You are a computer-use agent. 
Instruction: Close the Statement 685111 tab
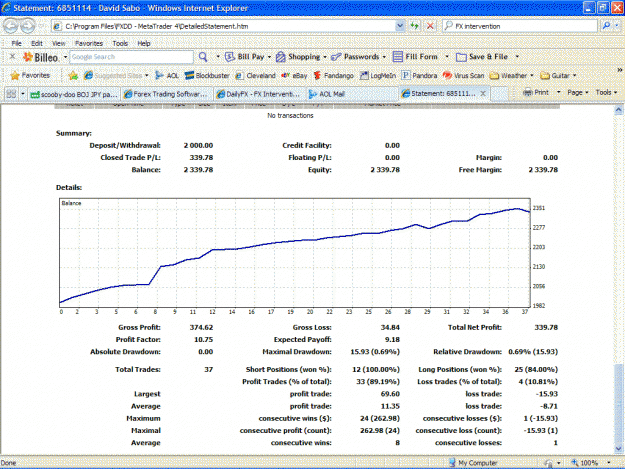pyautogui.click(x=483, y=93)
